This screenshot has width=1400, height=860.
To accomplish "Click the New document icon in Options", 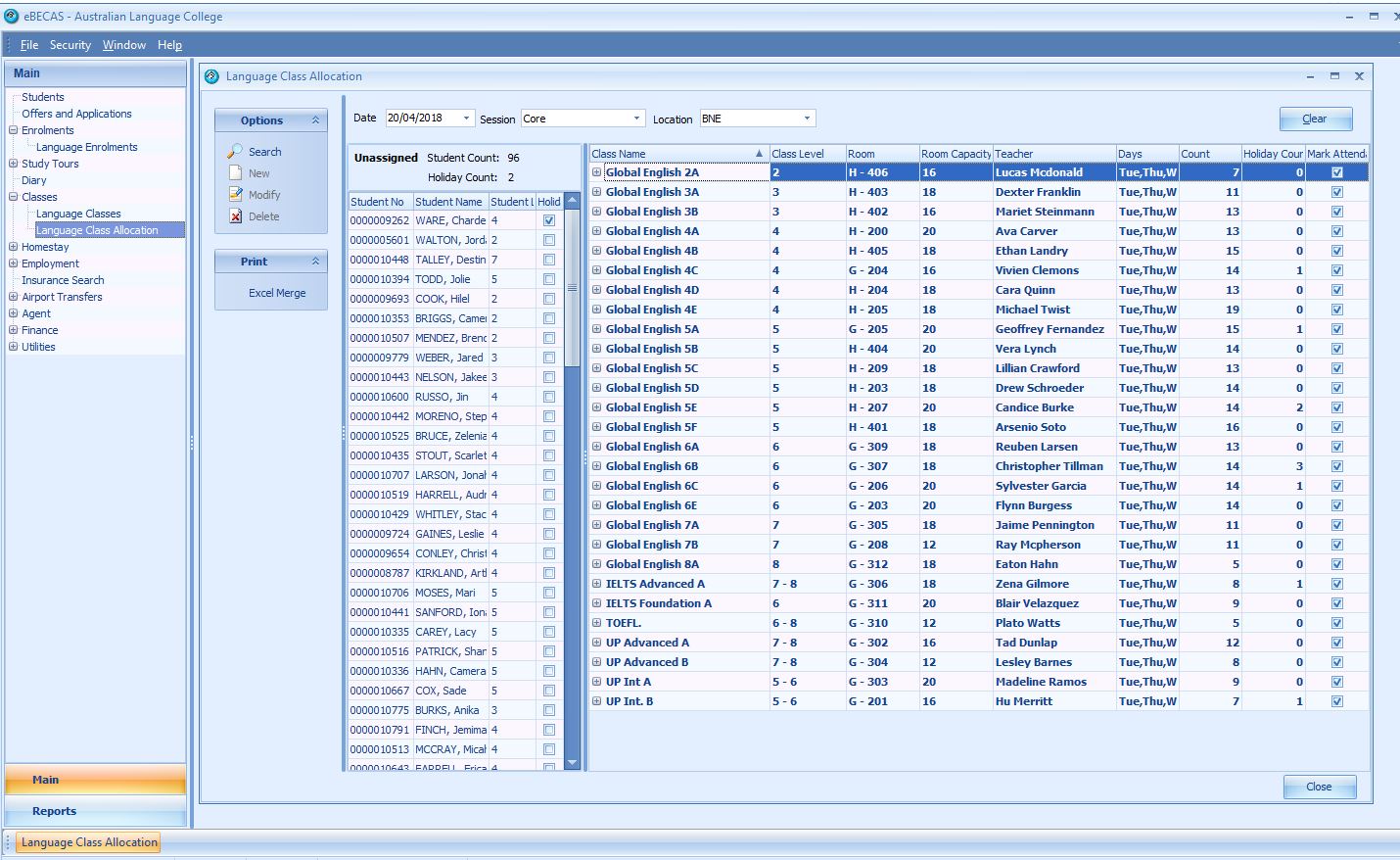I will coord(235,173).
